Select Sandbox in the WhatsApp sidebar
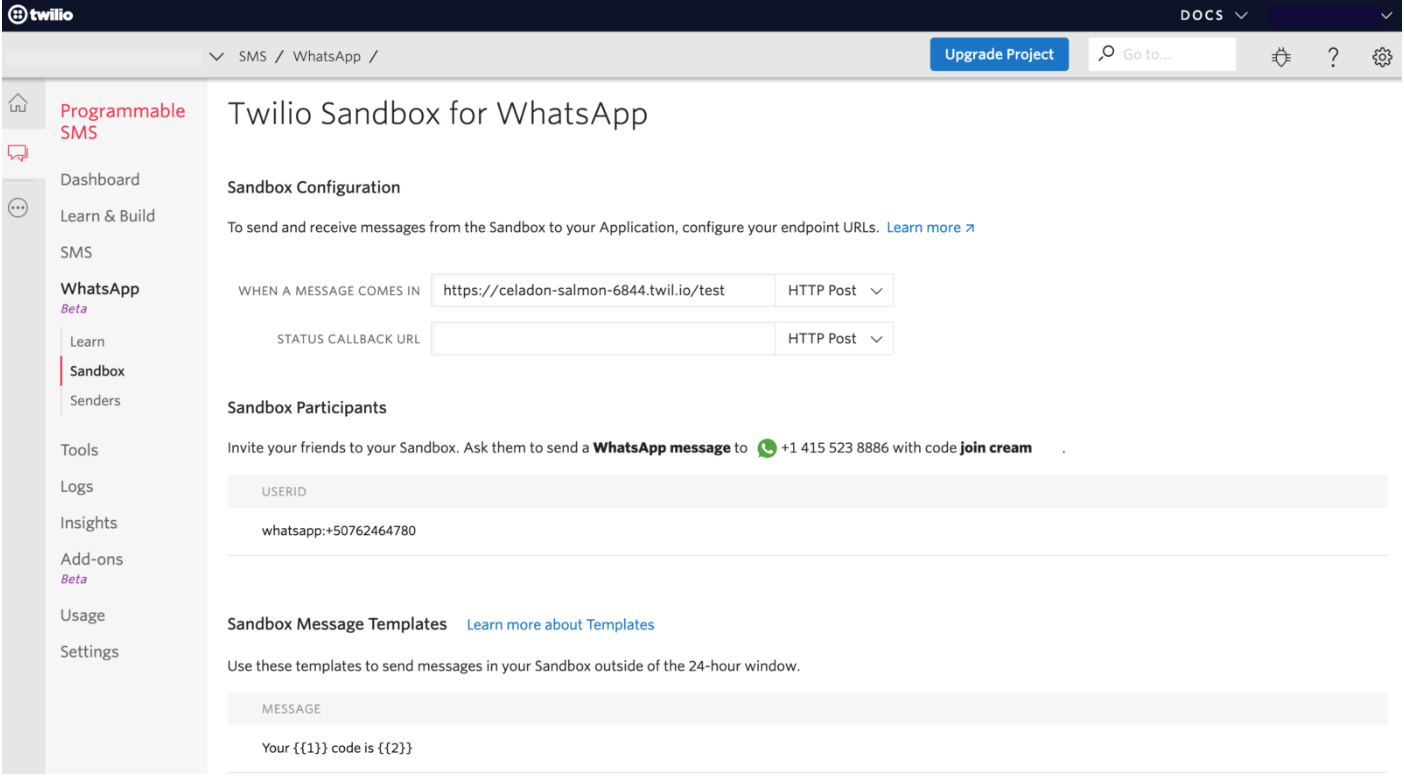The width and height of the screenshot is (1404, 776). coord(96,370)
